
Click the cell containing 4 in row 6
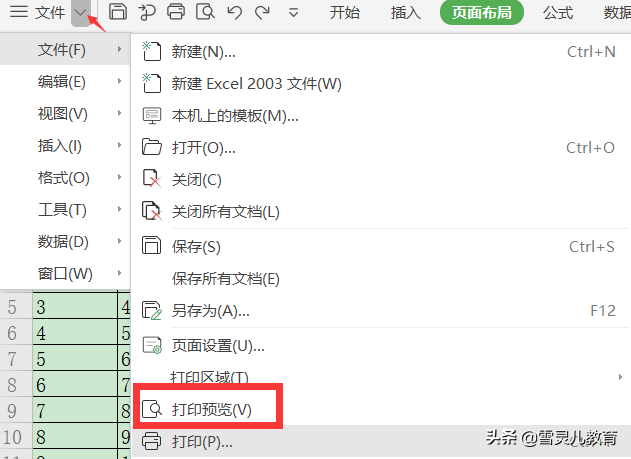tap(75, 333)
